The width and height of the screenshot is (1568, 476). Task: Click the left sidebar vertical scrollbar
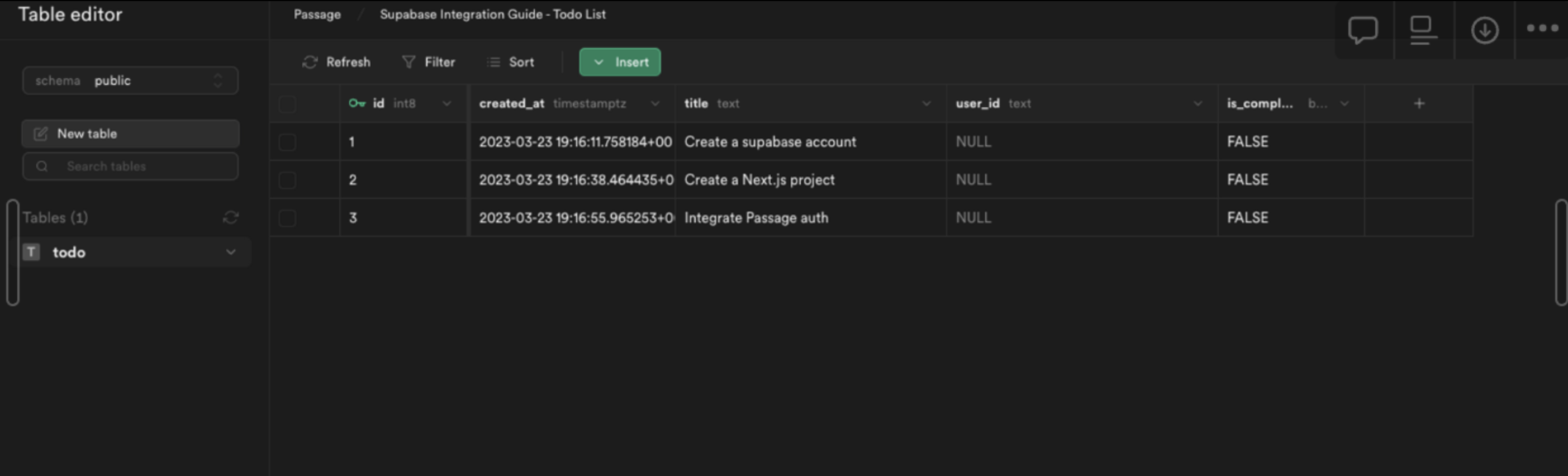[x=13, y=252]
